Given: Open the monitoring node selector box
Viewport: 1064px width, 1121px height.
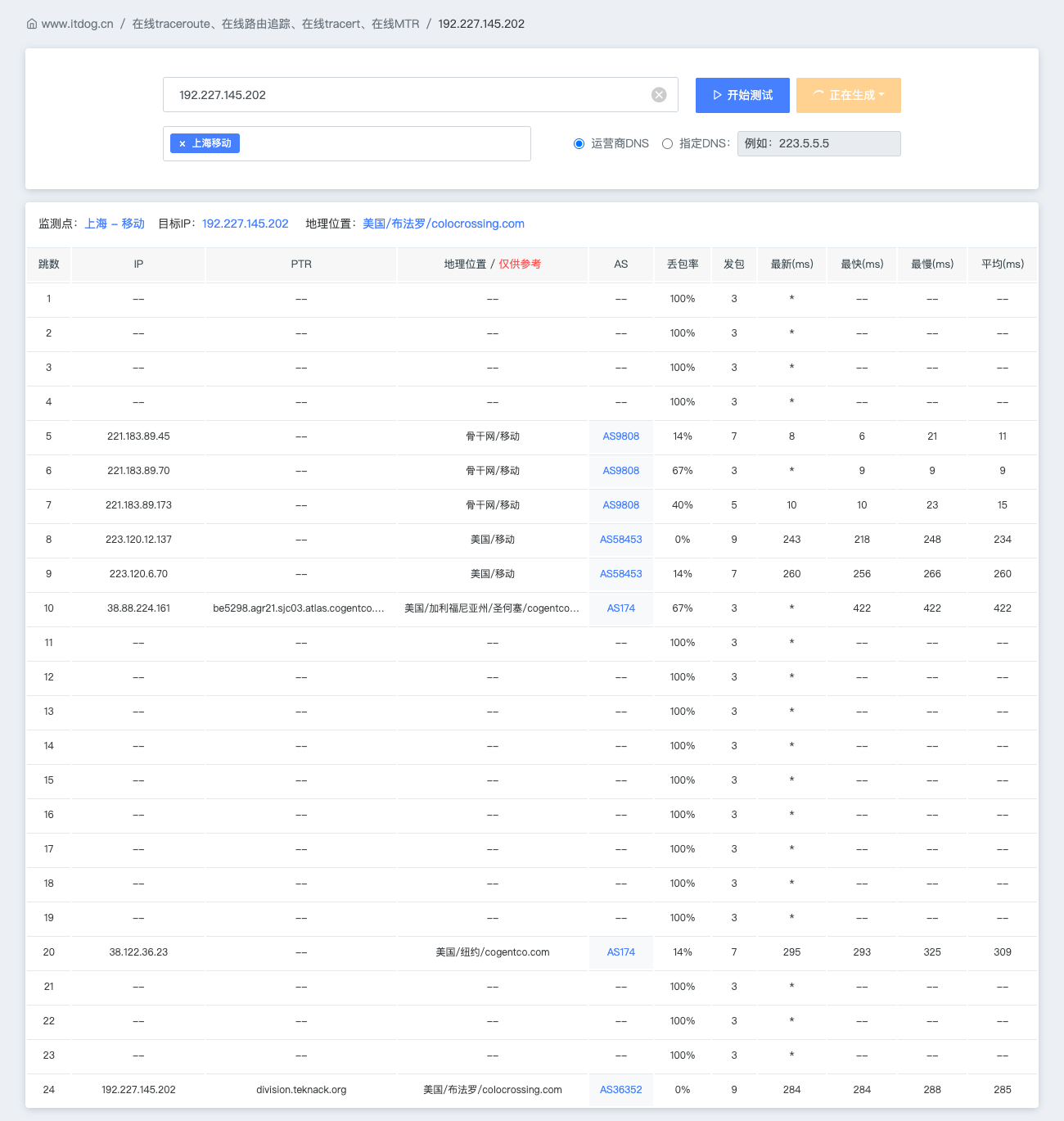Looking at the screenshot, I should pyautogui.click(x=347, y=143).
